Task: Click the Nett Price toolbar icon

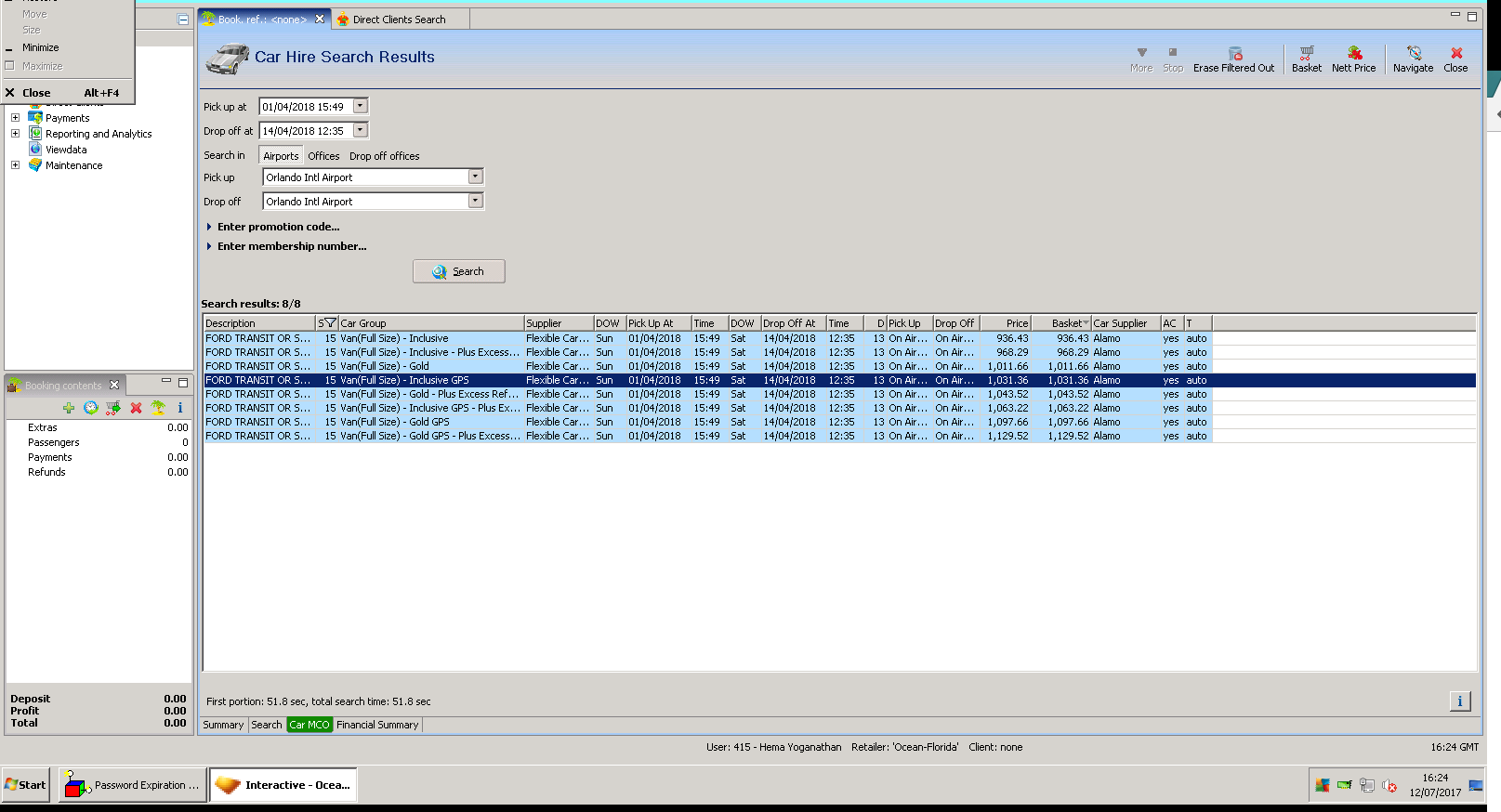Action: [1353, 59]
